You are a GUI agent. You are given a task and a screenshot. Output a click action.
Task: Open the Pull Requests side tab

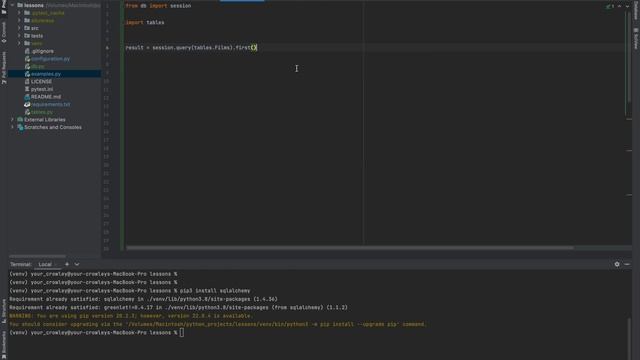click(4, 68)
